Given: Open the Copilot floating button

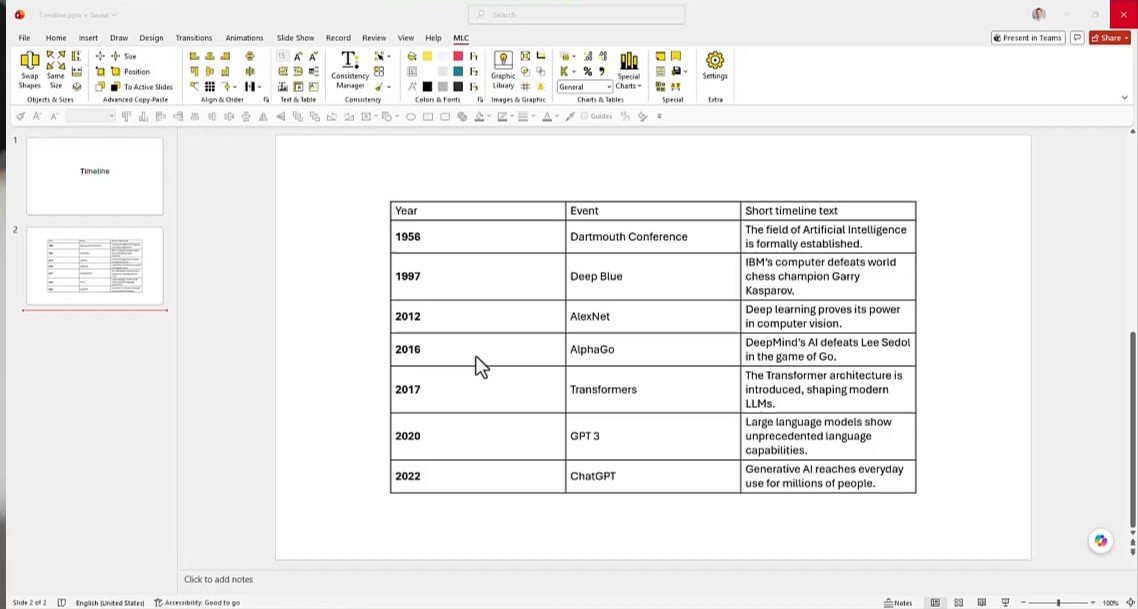Looking at the screenshot, I should tap(1101, 541).
